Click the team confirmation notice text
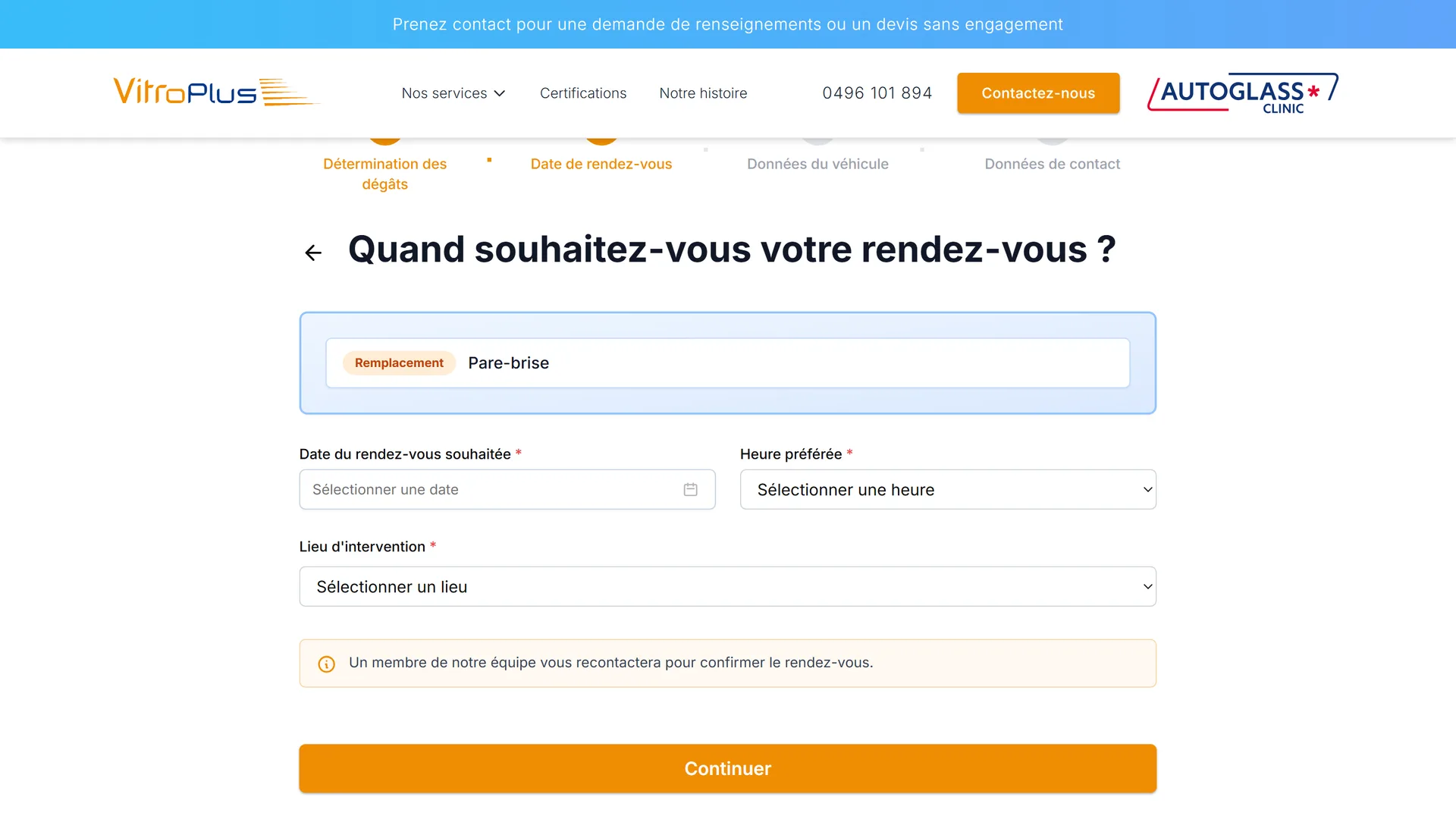 click(x=611, y=663)
